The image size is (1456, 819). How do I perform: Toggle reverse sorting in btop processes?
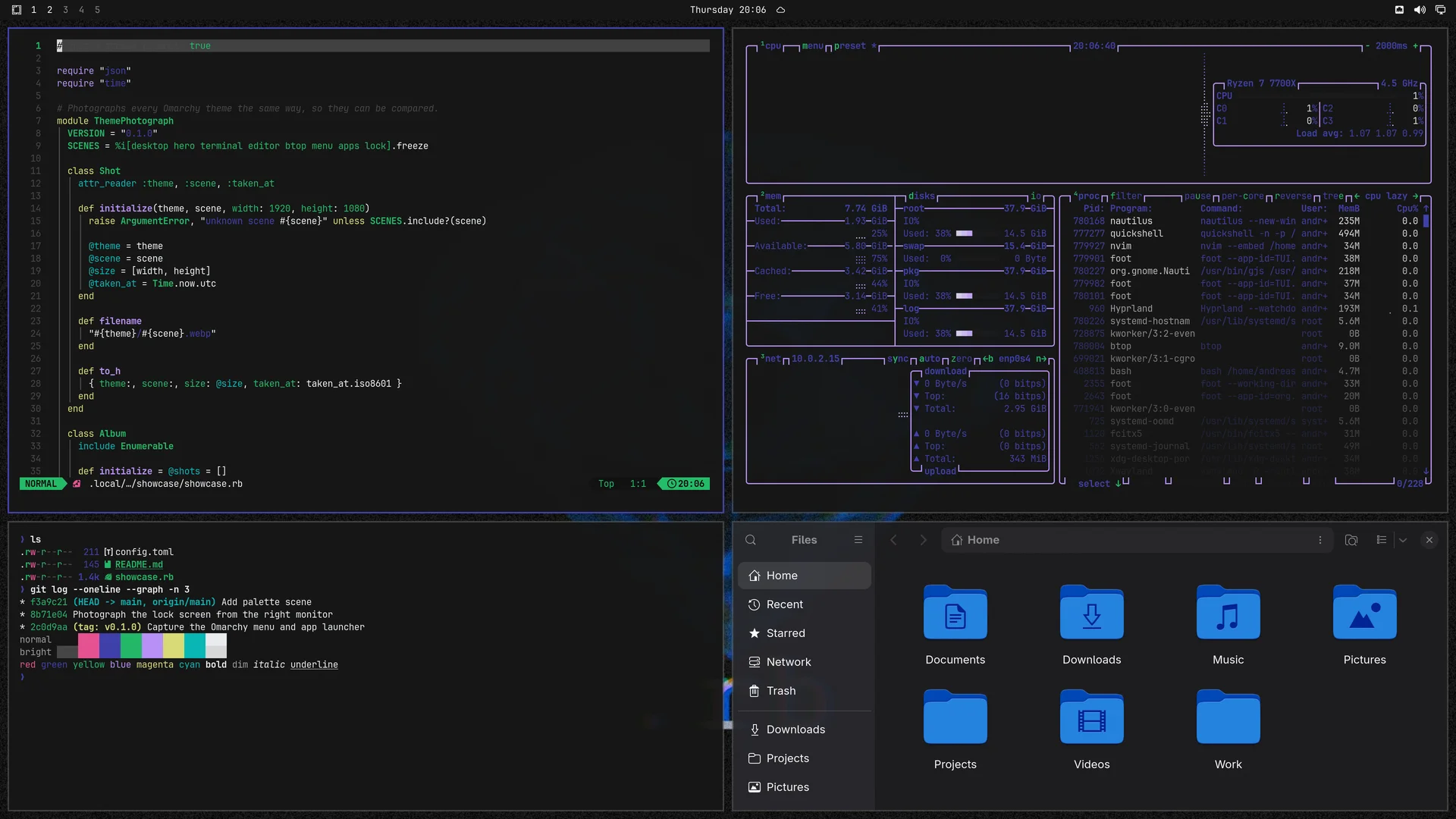(x=1293, y=196)
